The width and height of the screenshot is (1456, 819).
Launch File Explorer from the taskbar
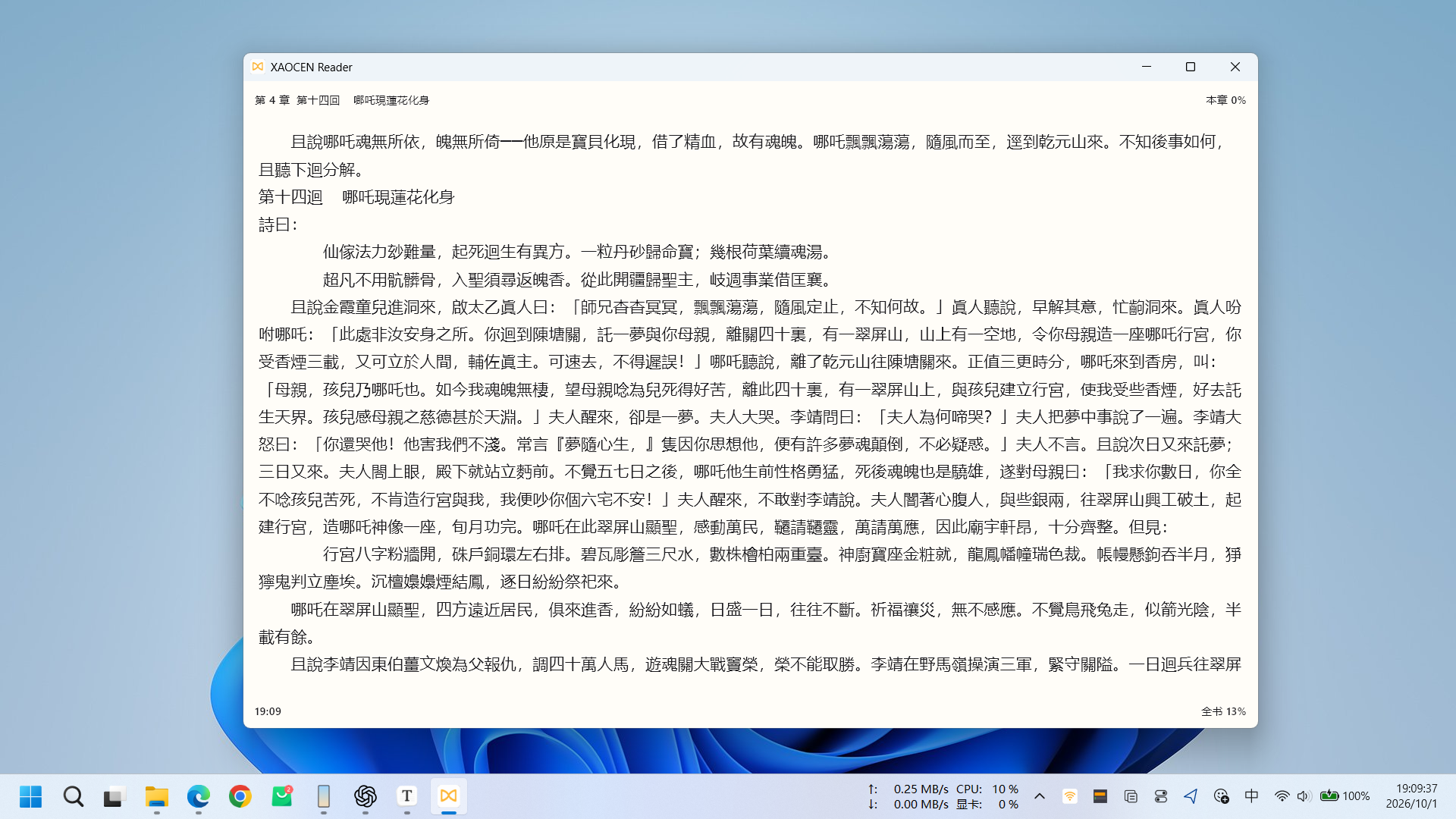pyautogui.click(x=156, y=796)
